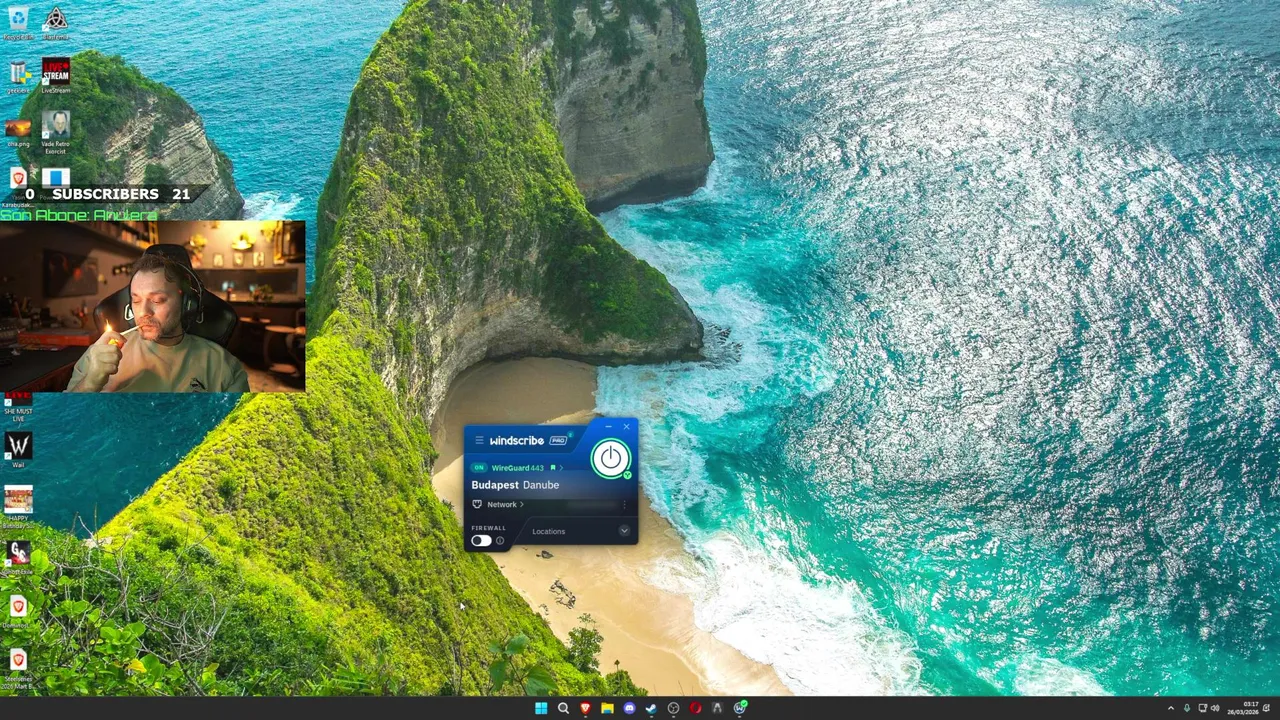Click the PRO account badge
This screenshot has height=720, width=1280.
point(558,440)
